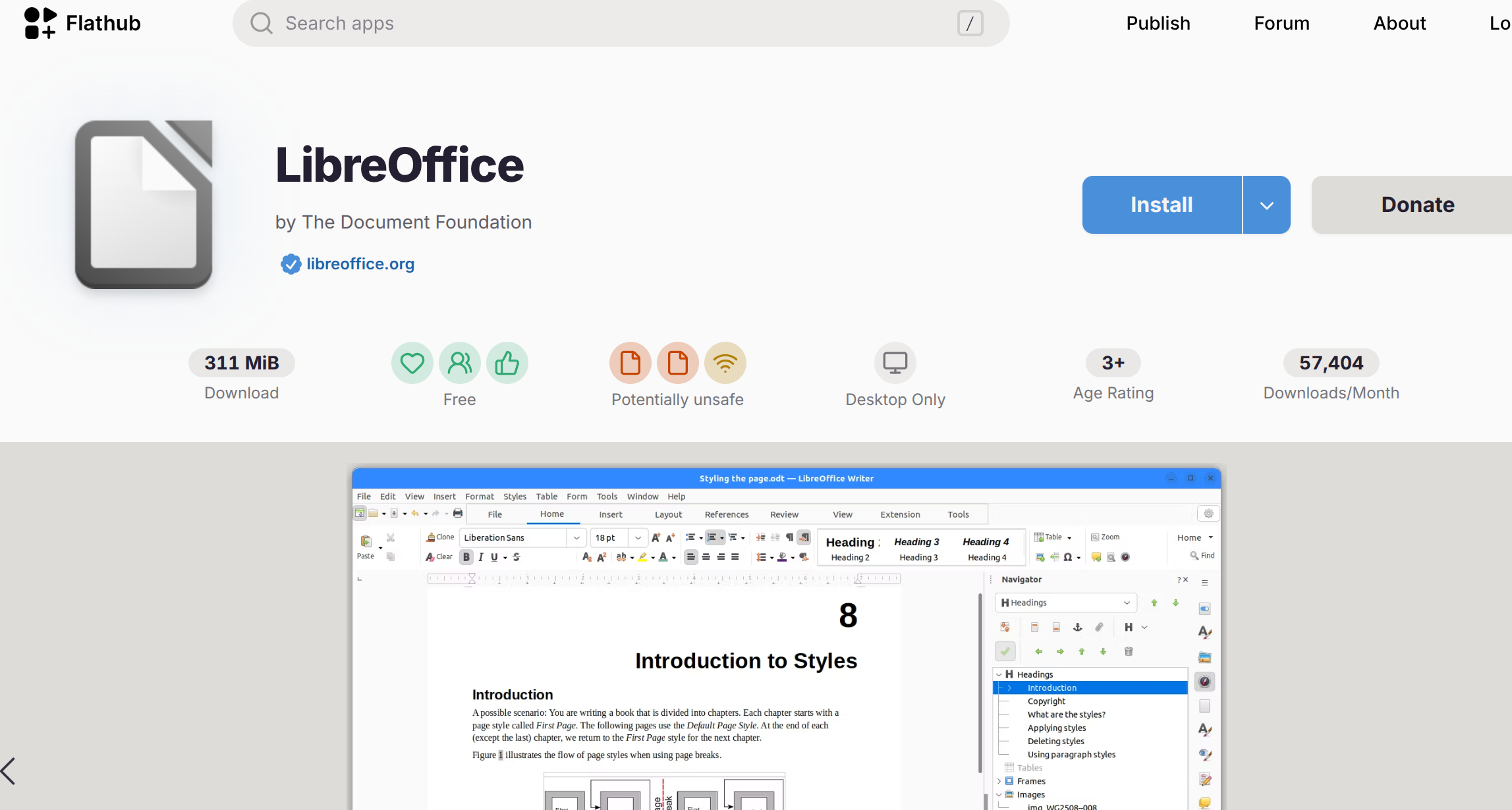The width and height of the screenshot is (1512, 810).
Task: Click the blue Install button
Action: 1162,205
